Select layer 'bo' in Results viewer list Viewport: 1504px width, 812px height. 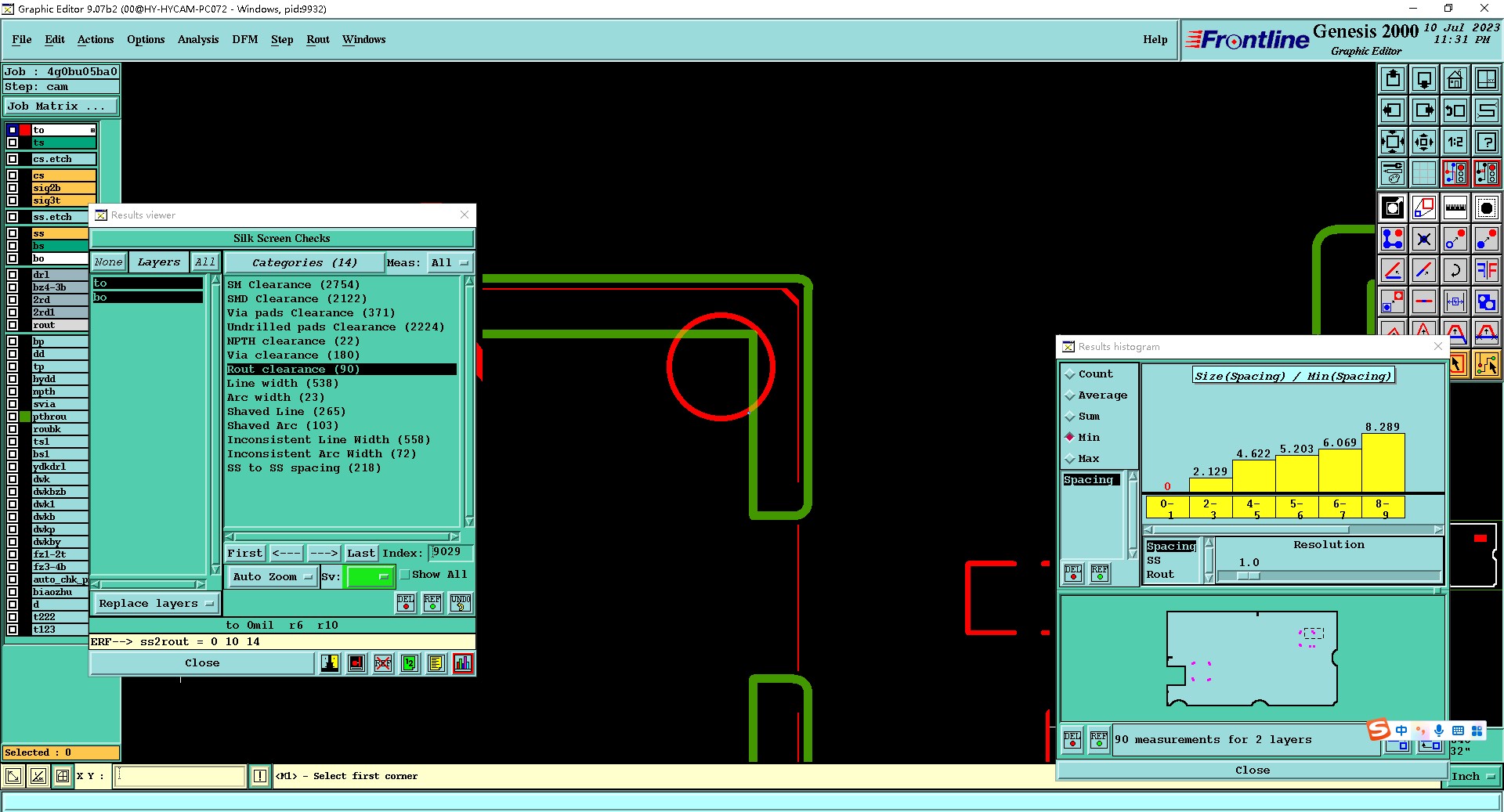coord(148,298)
